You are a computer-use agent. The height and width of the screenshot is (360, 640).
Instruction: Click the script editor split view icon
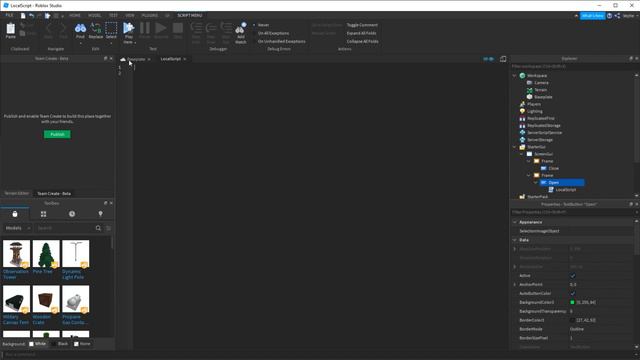point(503,59)
